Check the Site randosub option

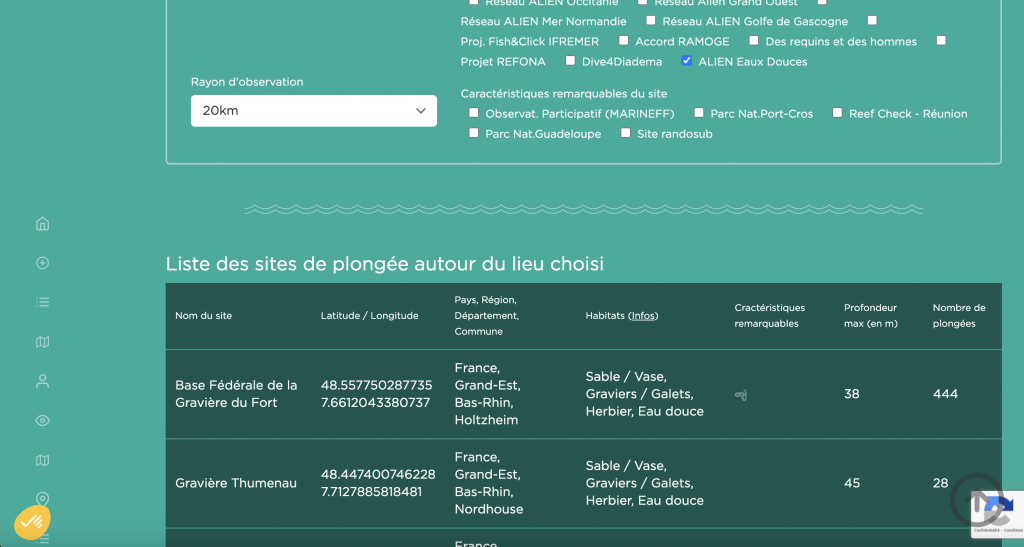tap(626, 133)
